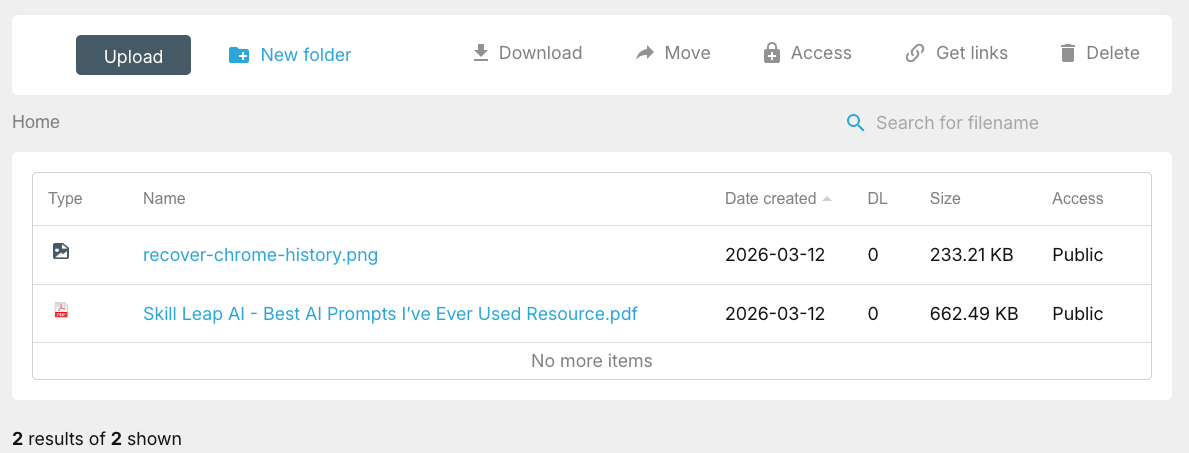Click the Delete trash can icon
This screenshot has width=1189, height=453.
tap(1068, 53)
